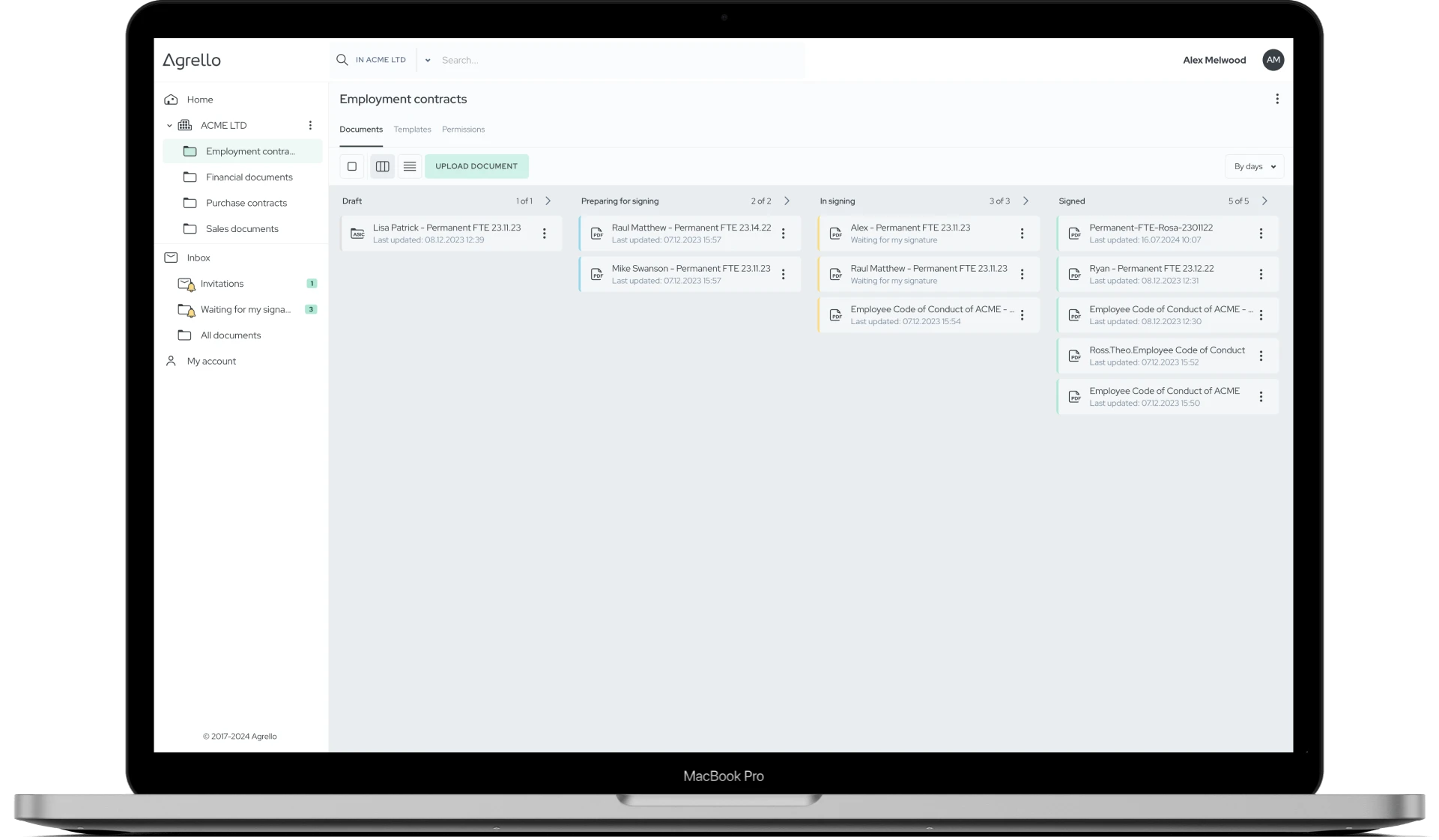Select the list view icon
Screen dimensions: 1439x840
pos(410,166)
